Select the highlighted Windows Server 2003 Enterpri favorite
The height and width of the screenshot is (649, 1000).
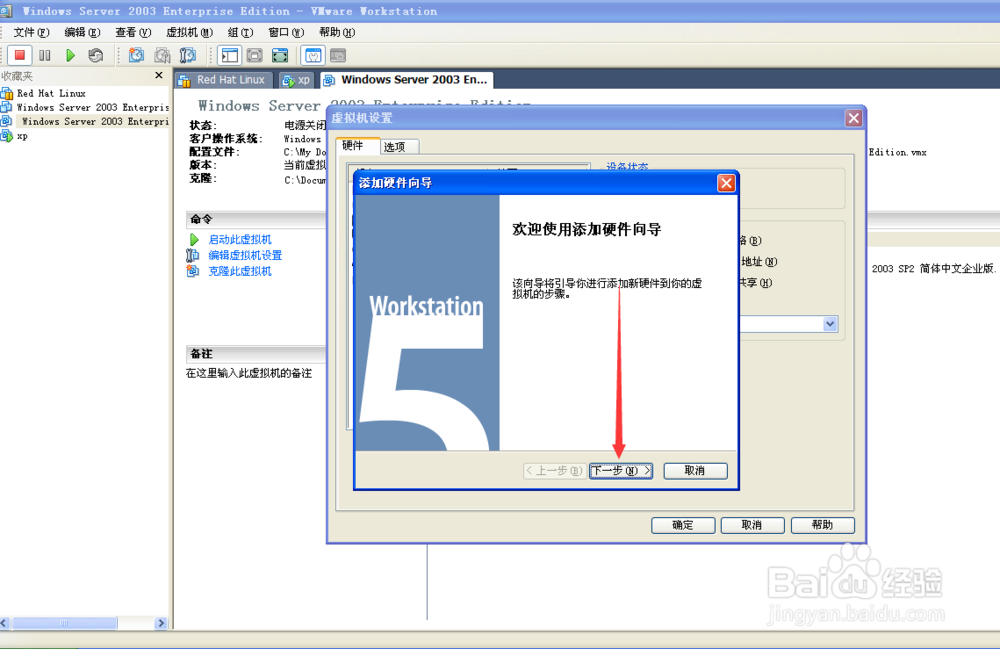click(x=95, y=121)
